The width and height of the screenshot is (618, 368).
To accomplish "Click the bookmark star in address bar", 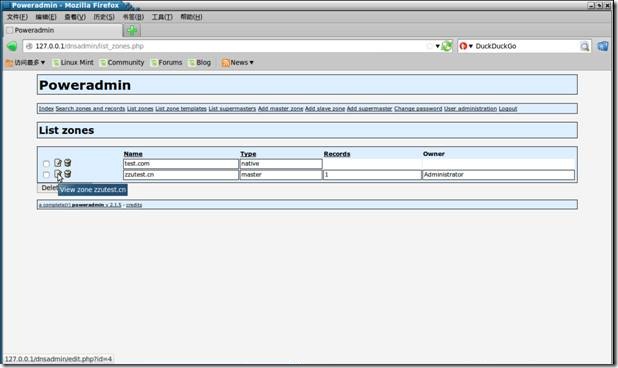I will coord(430,46).
